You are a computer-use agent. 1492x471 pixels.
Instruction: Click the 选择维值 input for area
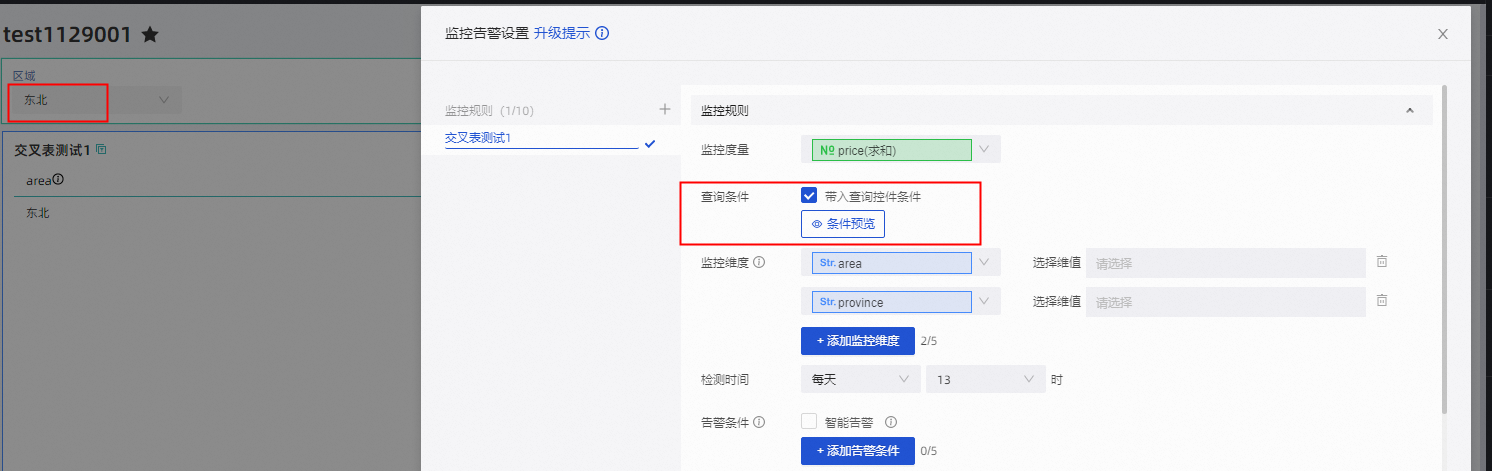click(1225, 263)
